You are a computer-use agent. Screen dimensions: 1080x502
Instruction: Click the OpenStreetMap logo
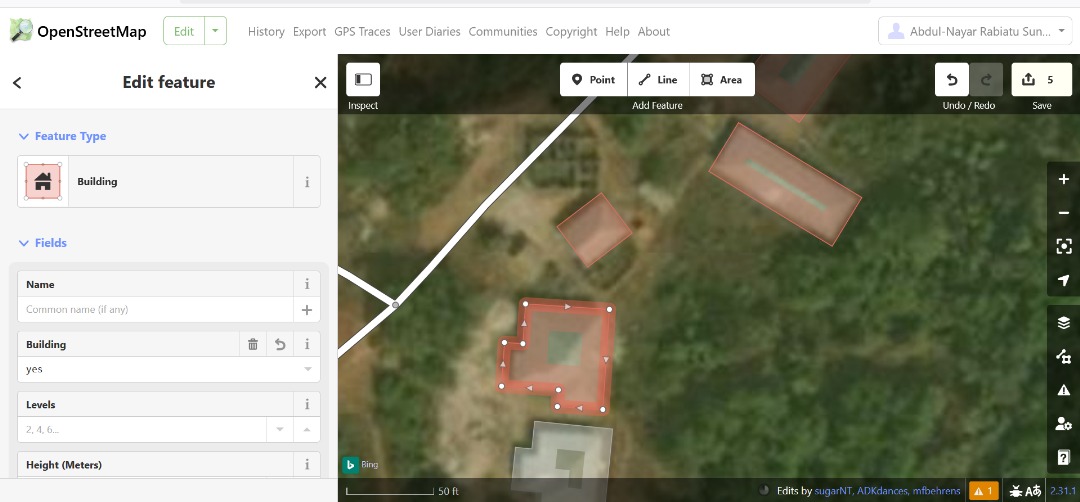pyautogui.click(x=78, y=31)
